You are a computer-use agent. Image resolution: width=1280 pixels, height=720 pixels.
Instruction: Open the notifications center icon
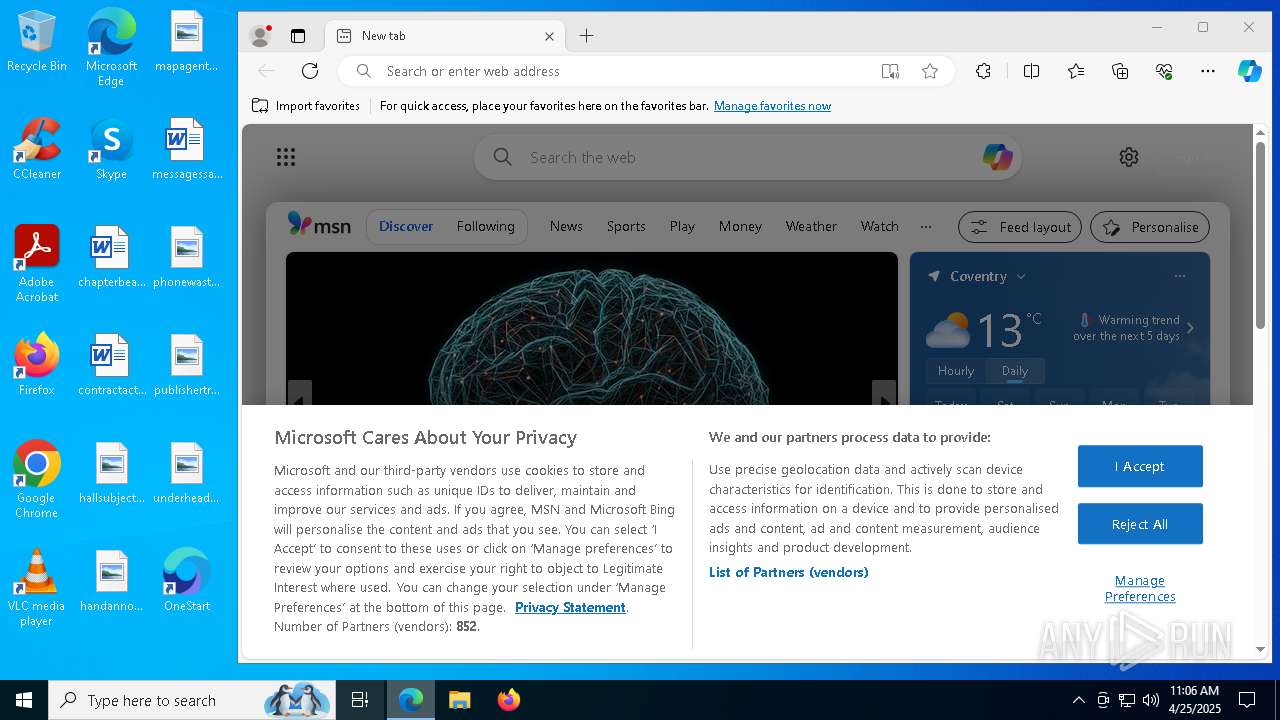click(1247, 700)
